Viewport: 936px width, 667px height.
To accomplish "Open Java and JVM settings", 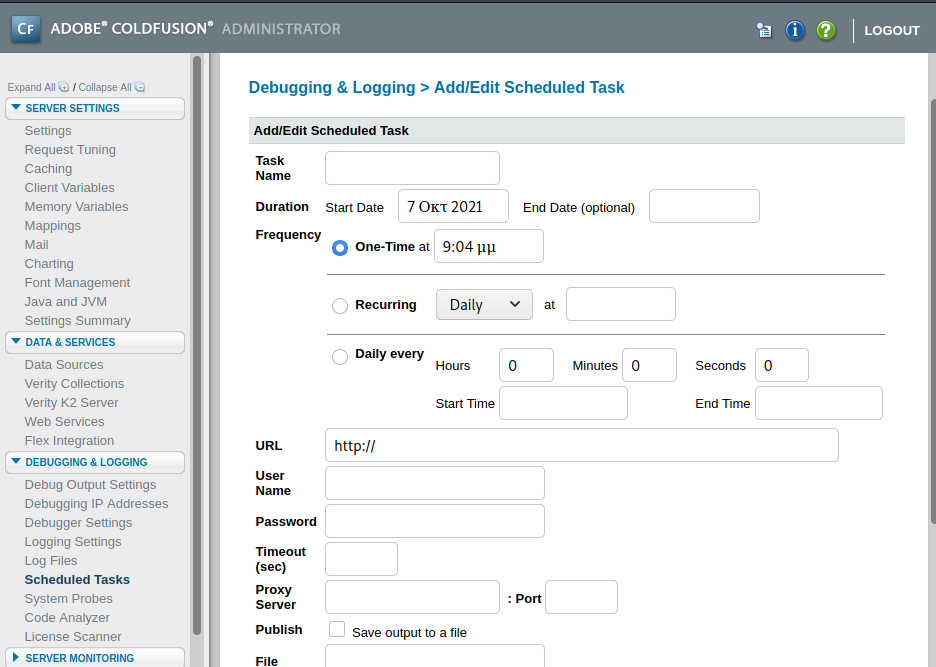I will pos(66,302).
